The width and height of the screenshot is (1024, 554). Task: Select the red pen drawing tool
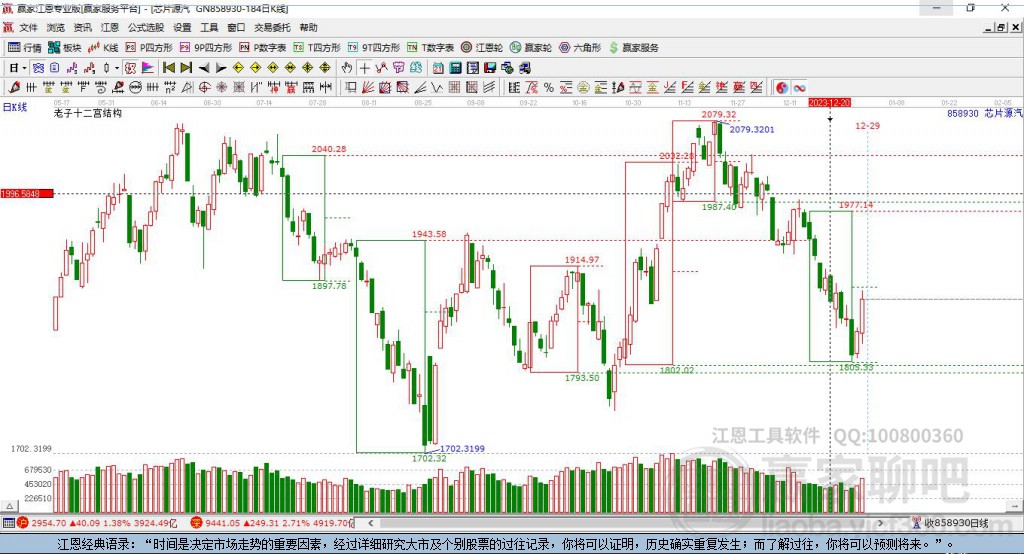pos(14,87)
